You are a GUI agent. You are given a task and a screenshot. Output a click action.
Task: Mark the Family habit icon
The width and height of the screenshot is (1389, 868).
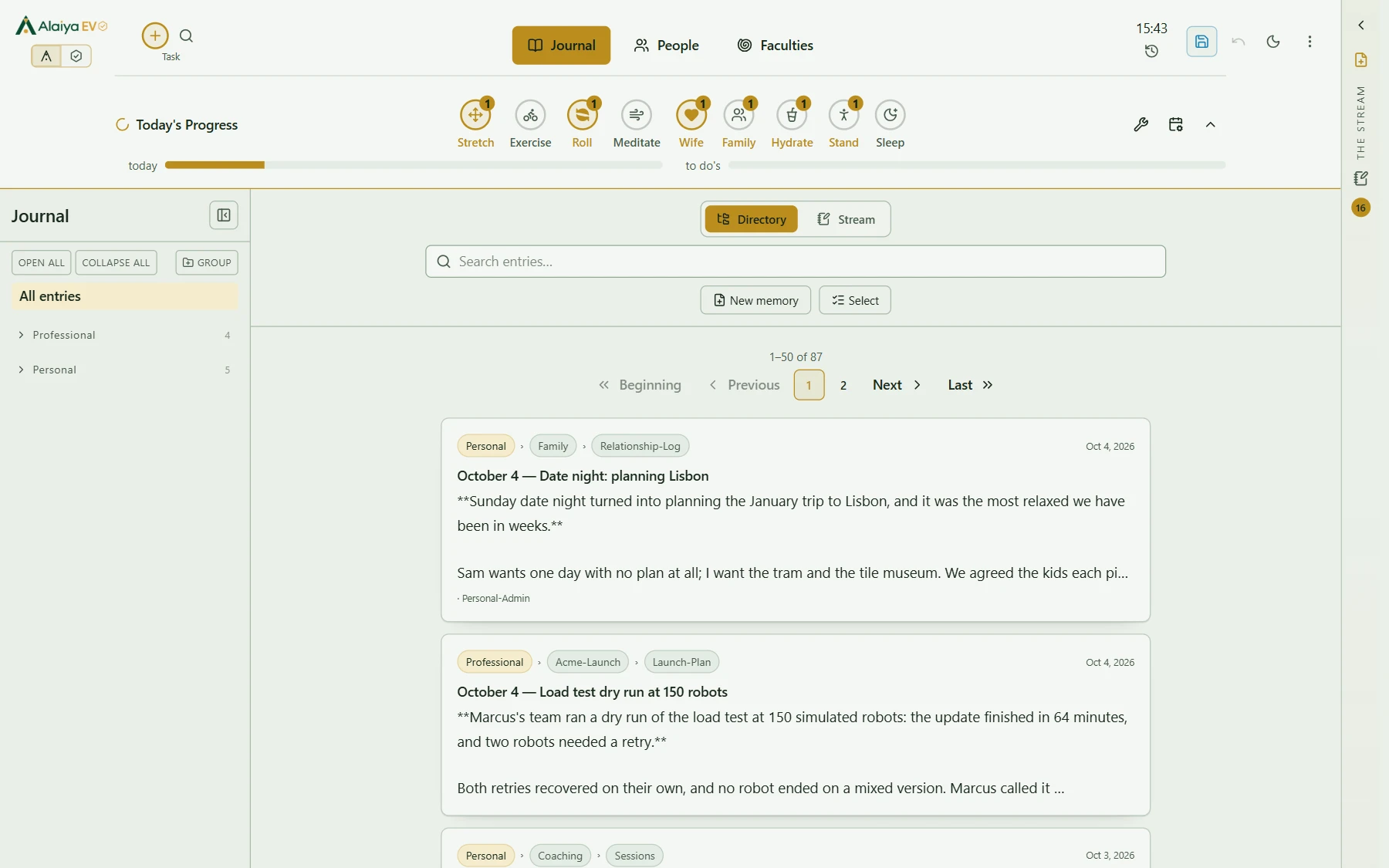click(738, 115)
